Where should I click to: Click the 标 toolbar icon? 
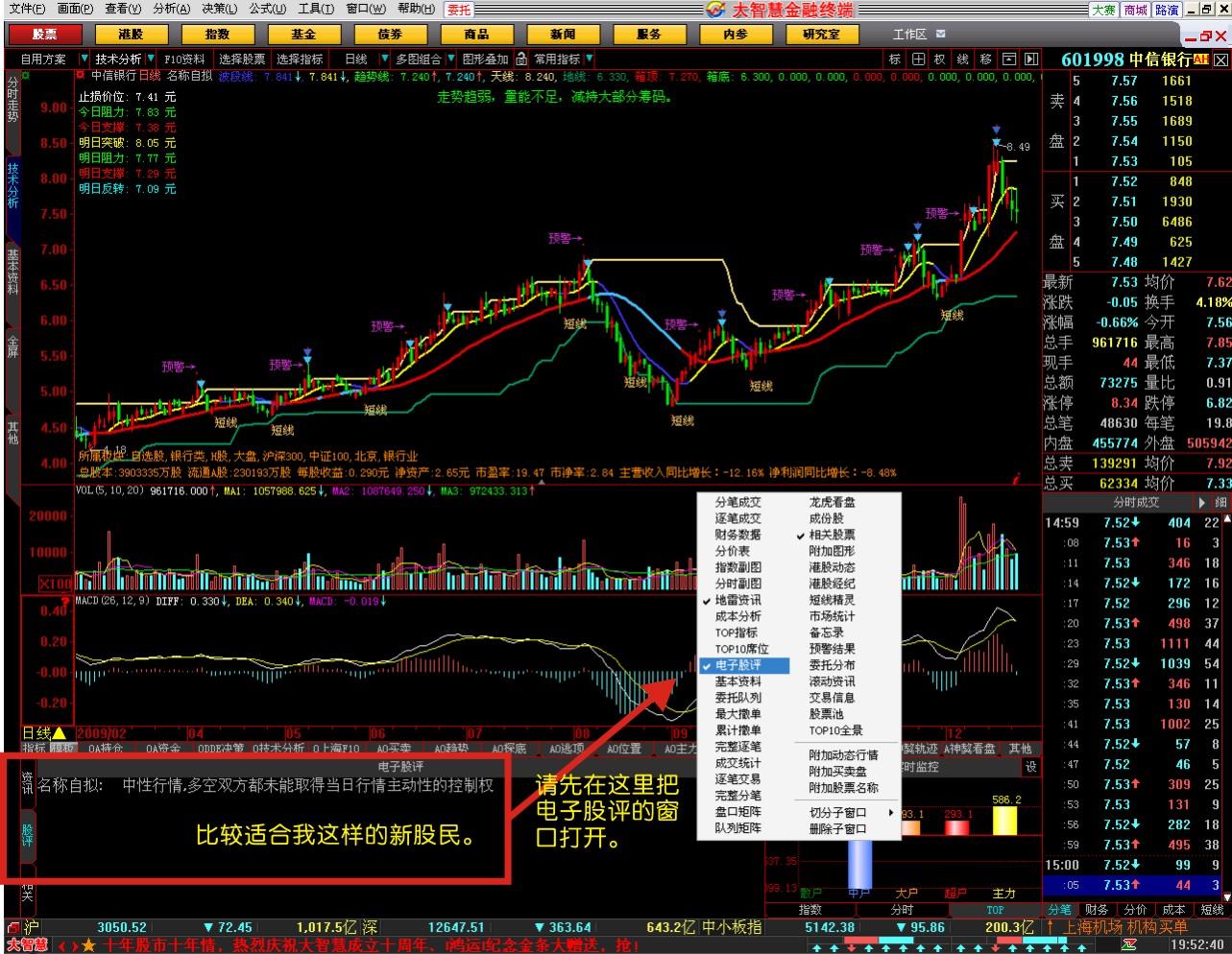click(x=895, y=59)
